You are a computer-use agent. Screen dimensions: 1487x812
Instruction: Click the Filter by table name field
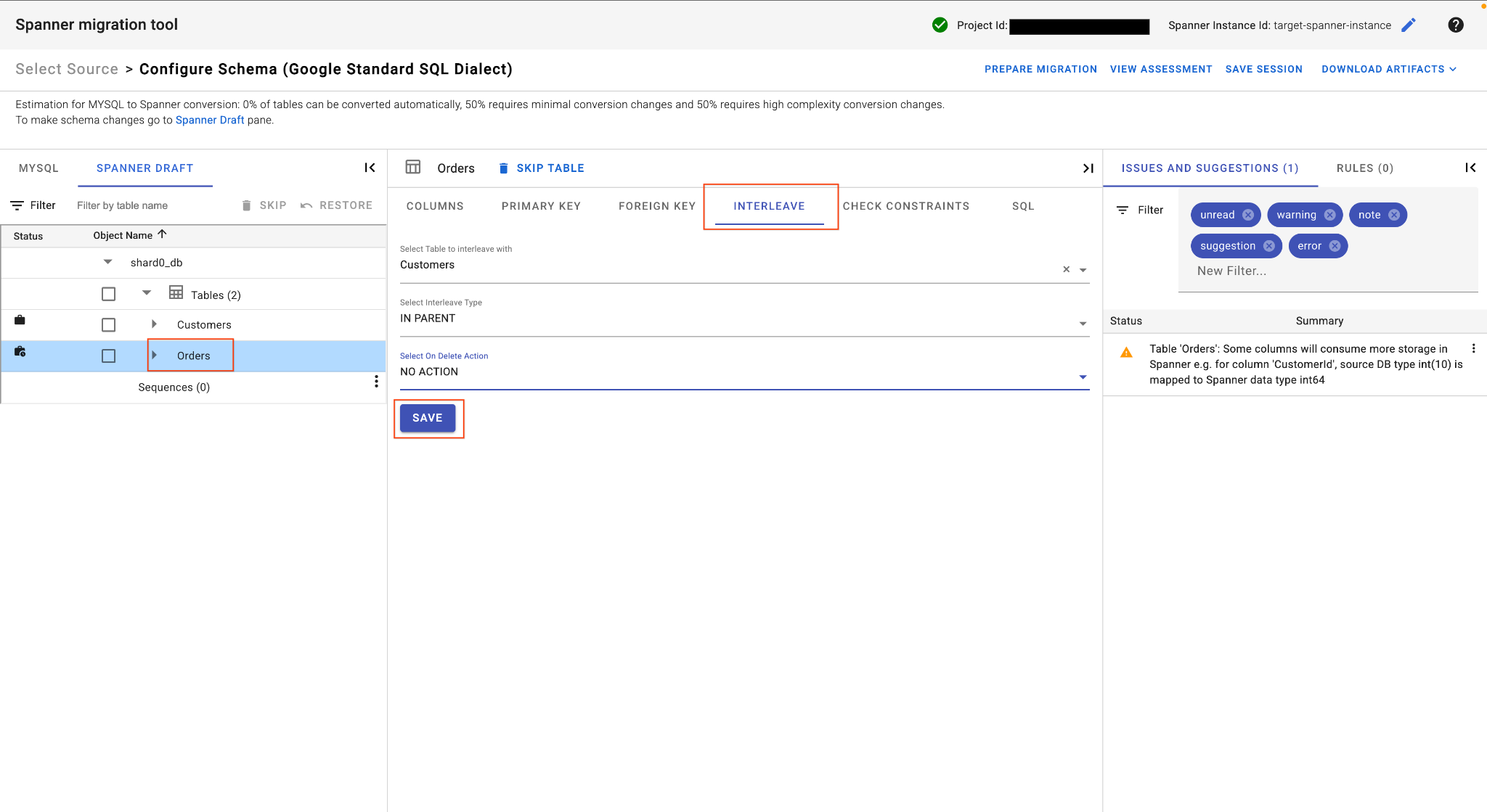[x=152, y=205]
